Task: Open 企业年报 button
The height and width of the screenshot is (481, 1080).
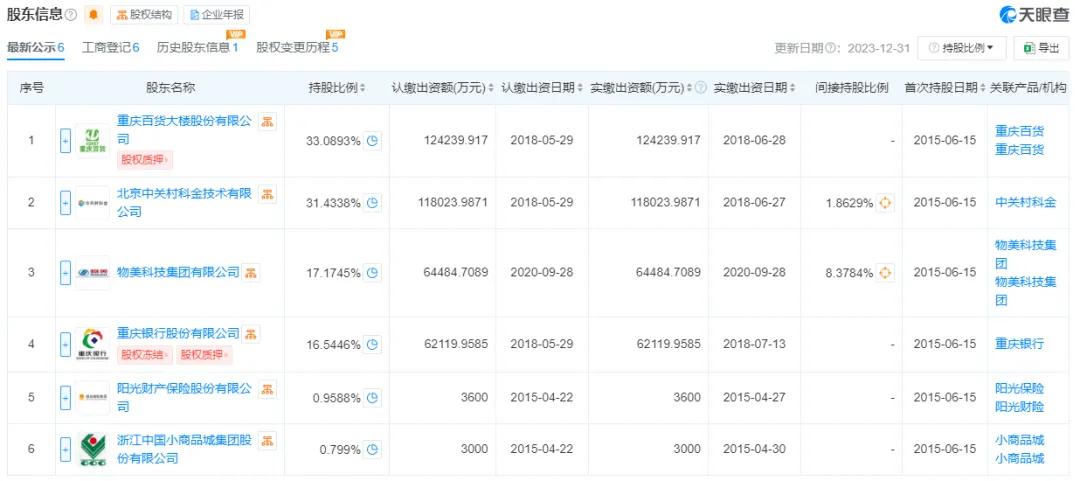Action: (216, 14)
